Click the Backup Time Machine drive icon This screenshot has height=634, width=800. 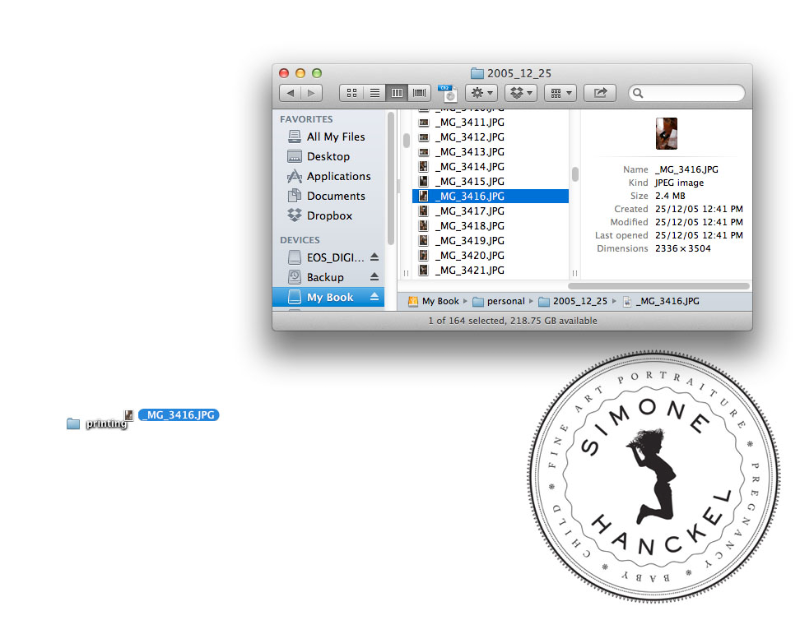[x=294, y=277]
